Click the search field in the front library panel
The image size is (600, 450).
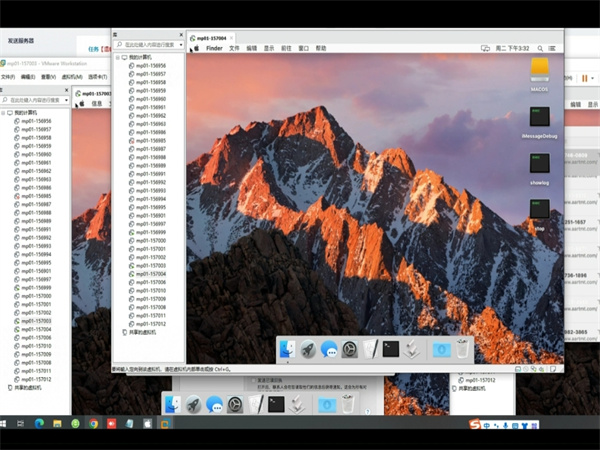click(148, 45)
